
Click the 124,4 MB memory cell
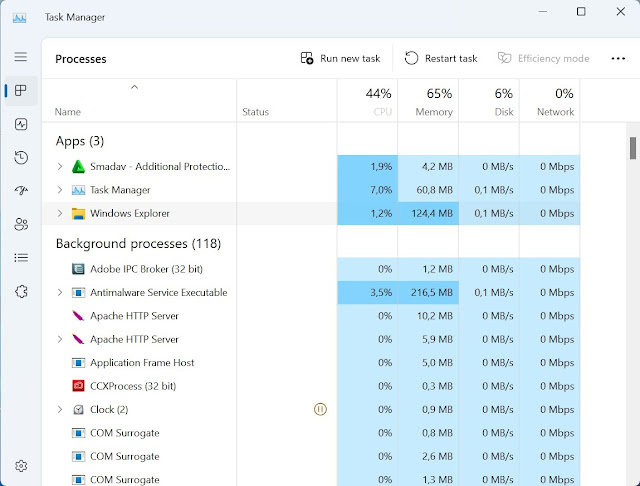pos(428,213)
